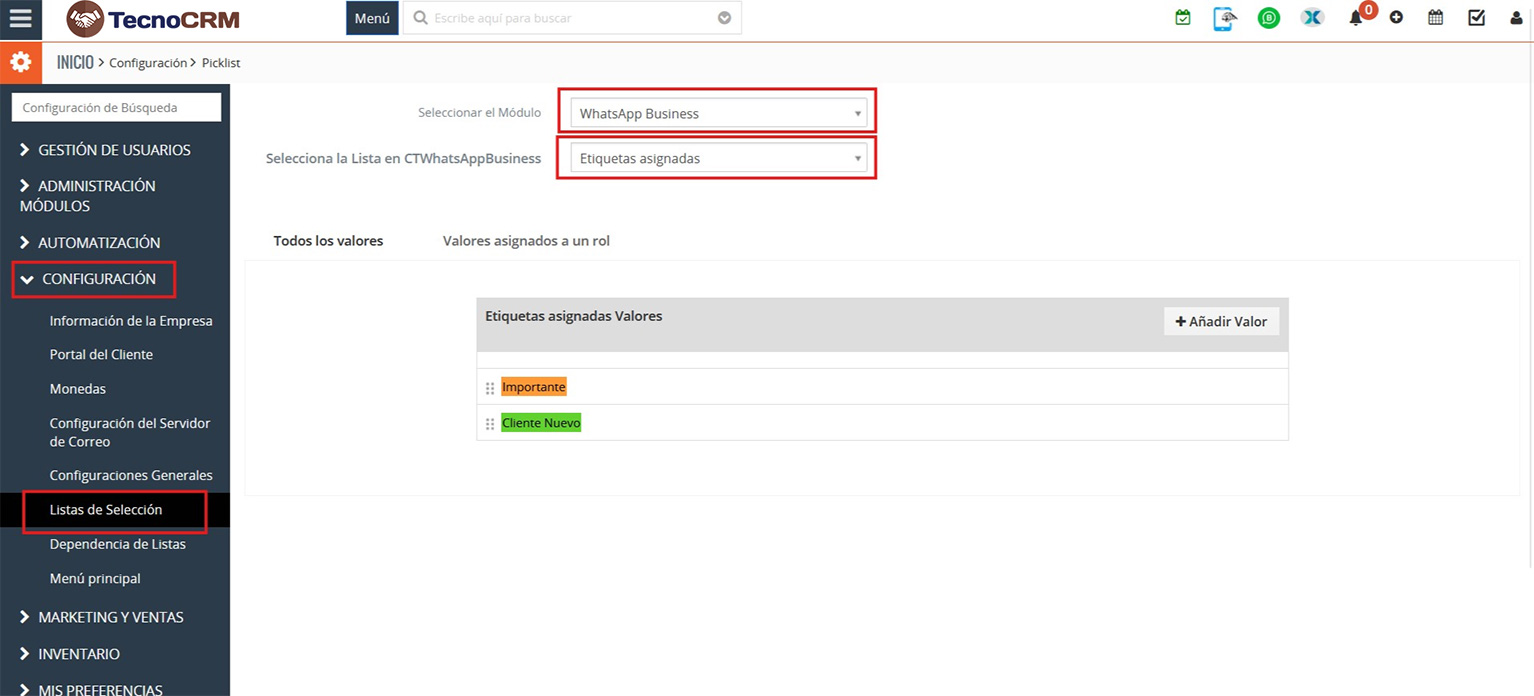Click the Añadir Valor button
Image resolution: width=1534 pixels, height=696 pixels.
click(x=1221, y=321)
